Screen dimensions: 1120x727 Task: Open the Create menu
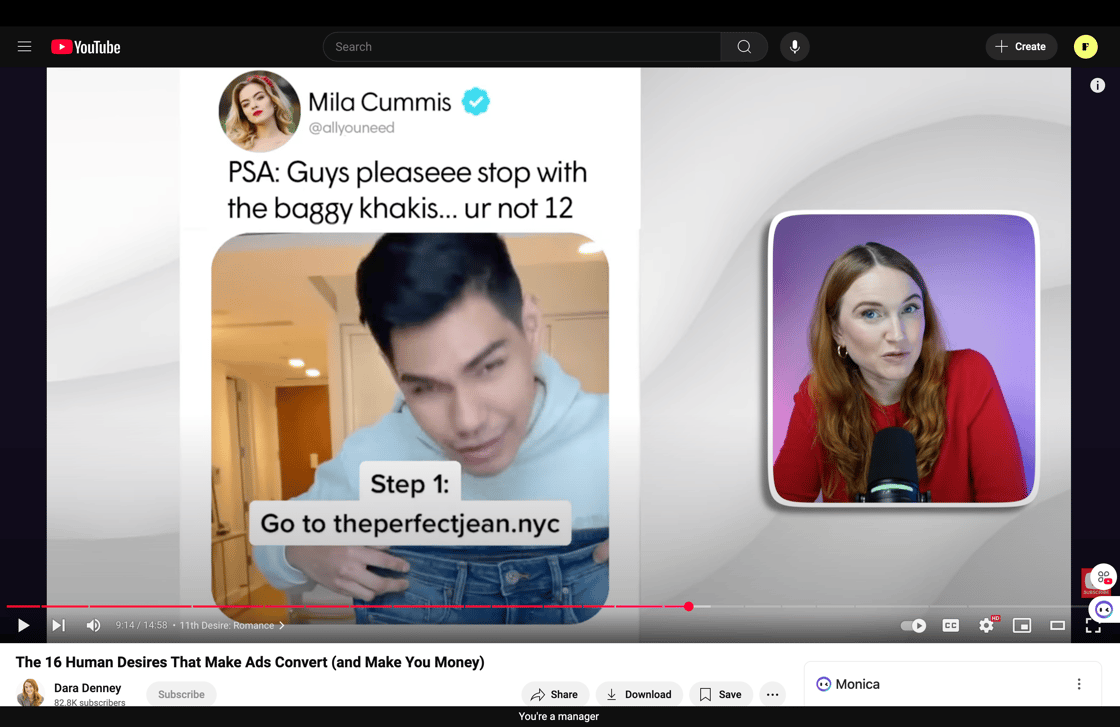[x=1020, y=46]
